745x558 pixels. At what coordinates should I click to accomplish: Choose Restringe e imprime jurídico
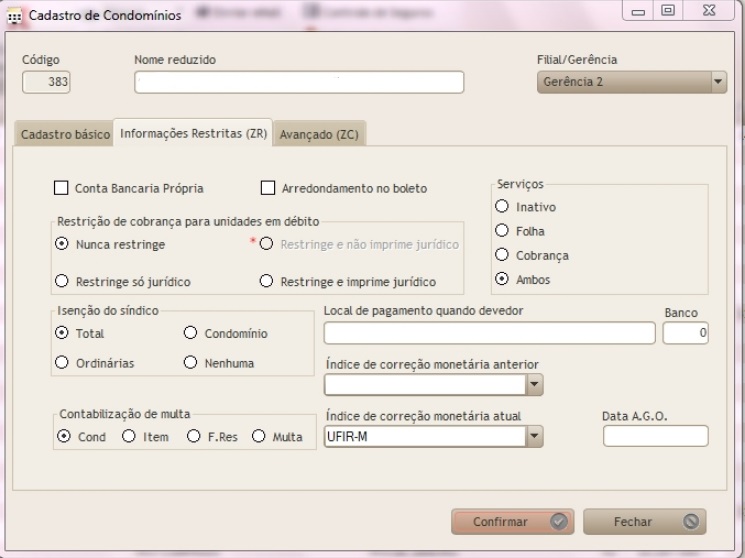click(266, 281)
